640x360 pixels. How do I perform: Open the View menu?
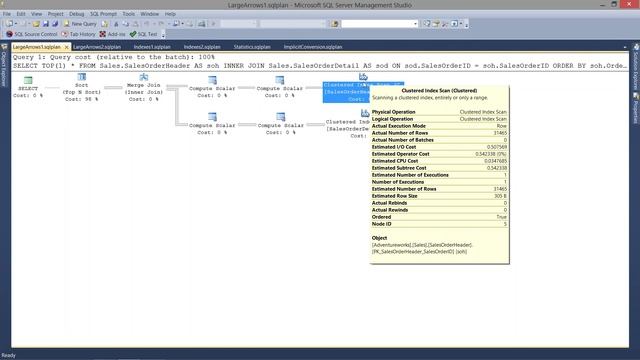(36, 14)
